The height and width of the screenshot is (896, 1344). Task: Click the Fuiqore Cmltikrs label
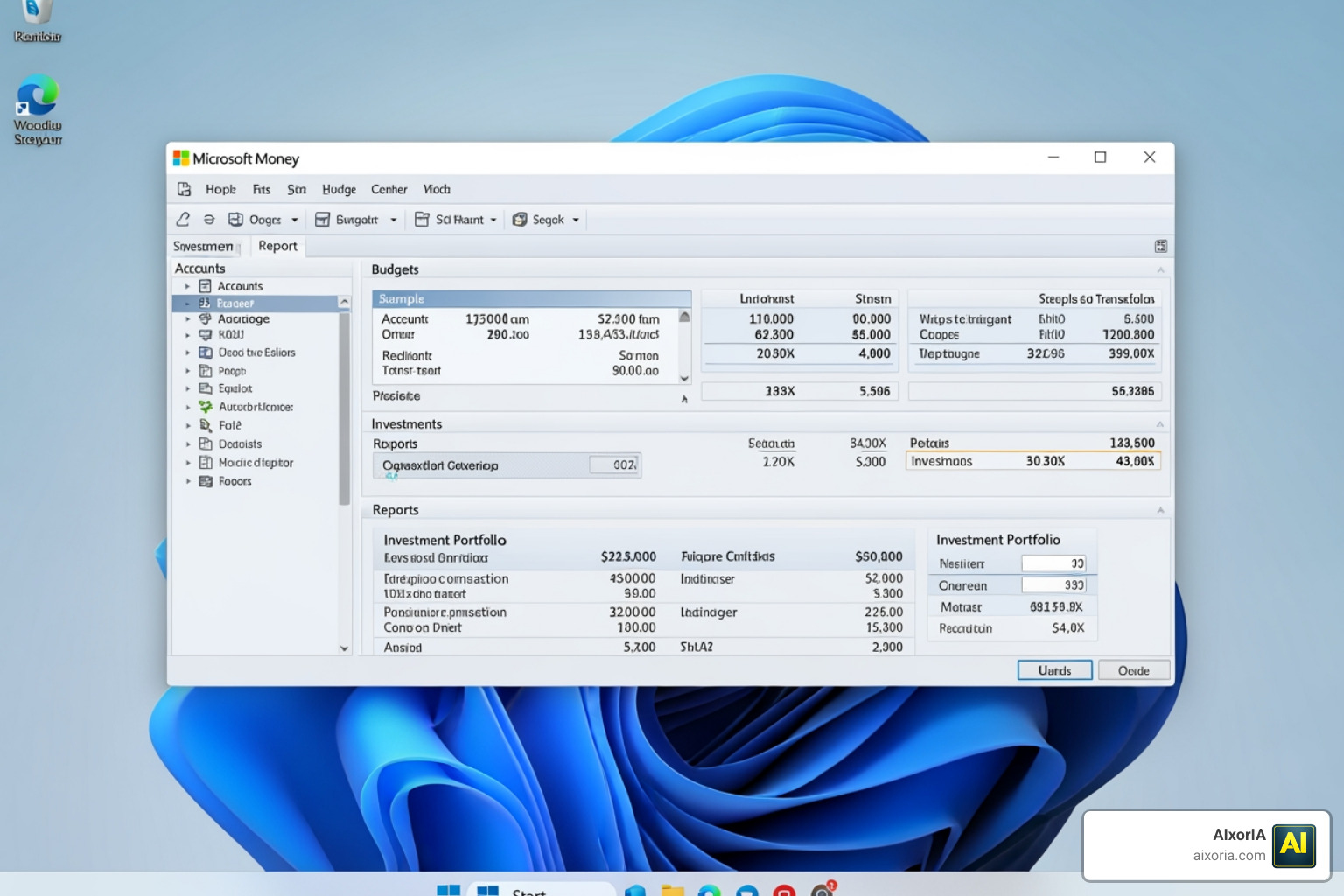tap(727, 556)
